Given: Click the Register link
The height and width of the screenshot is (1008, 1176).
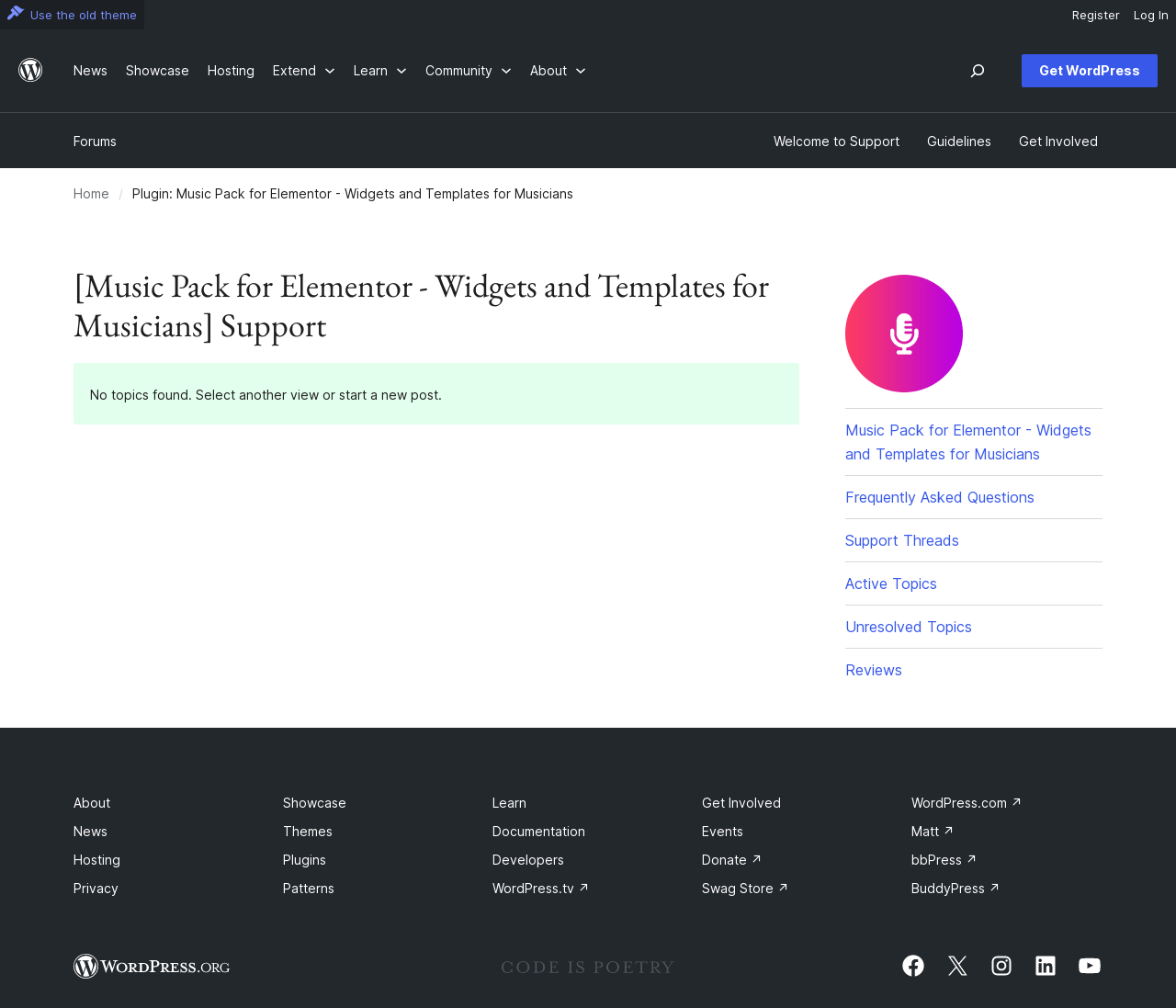Looking at the screenshot, I should [x=1095, y=15].
